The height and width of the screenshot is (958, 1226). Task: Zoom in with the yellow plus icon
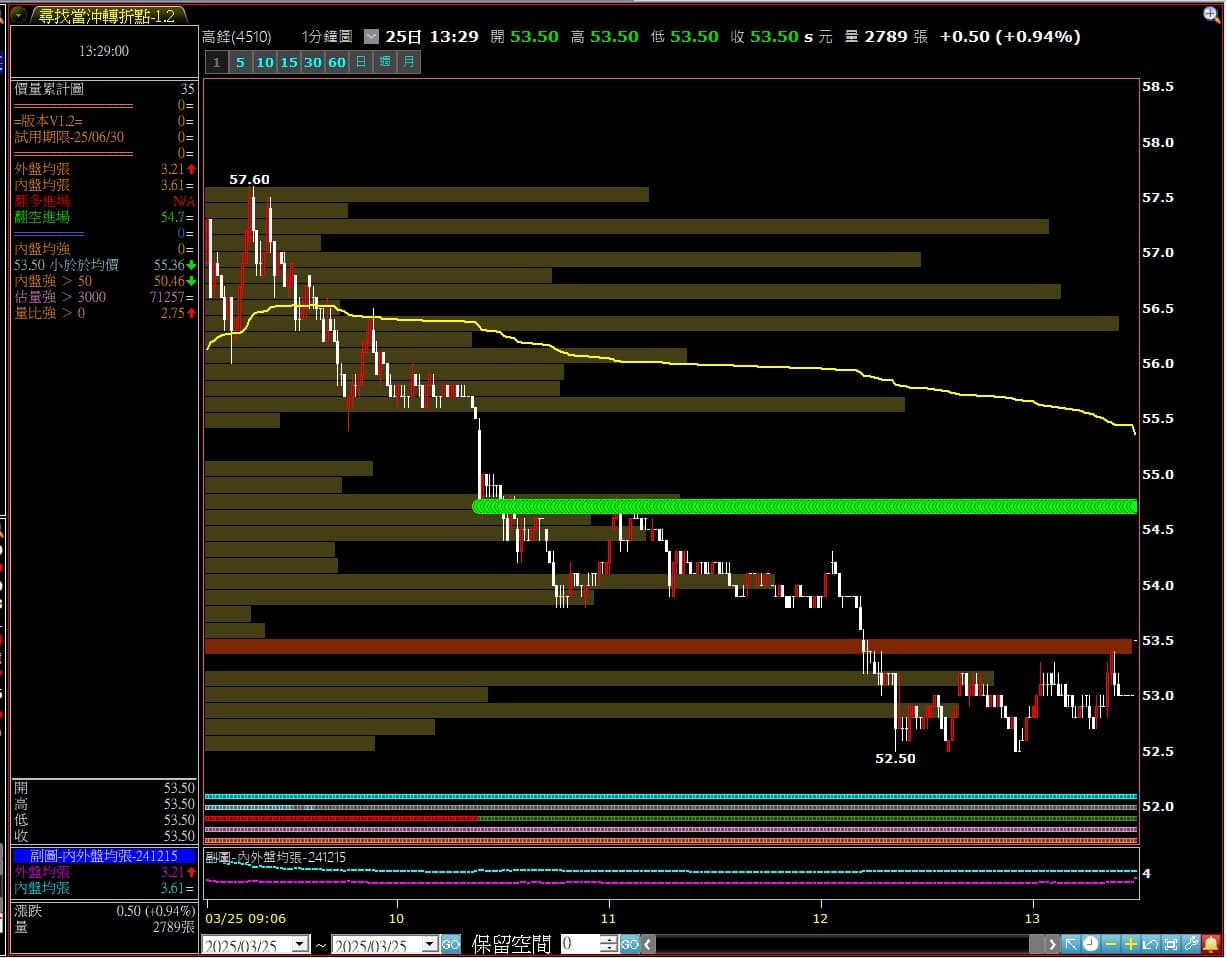[1130, 944]
